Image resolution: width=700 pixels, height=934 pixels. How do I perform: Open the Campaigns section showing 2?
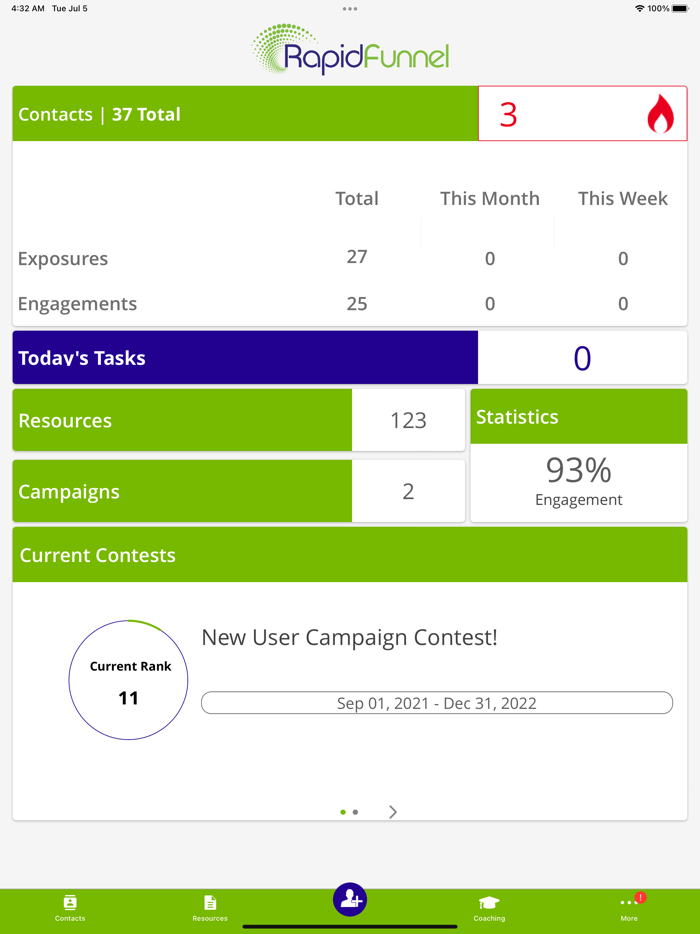point(181,491)
